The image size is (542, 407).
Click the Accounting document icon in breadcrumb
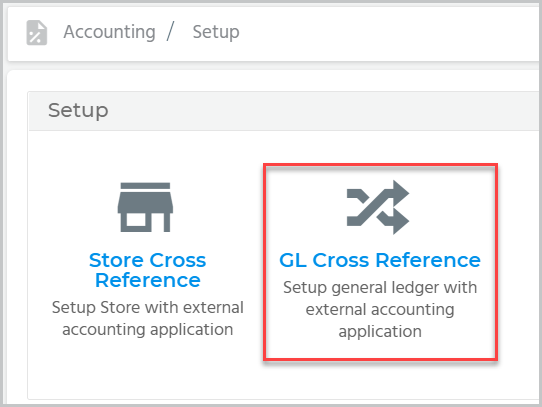tap(37, 33)
